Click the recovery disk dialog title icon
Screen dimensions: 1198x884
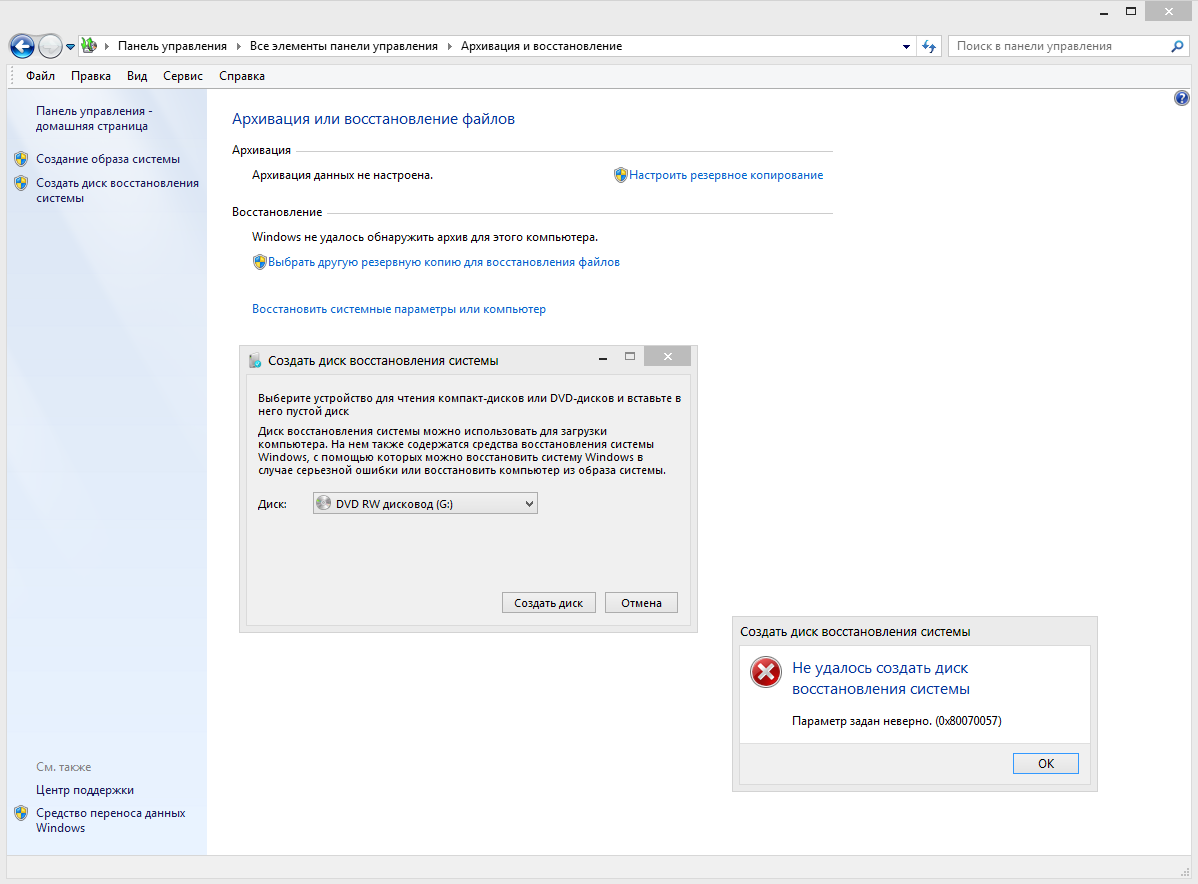click(x=255, y=360)
